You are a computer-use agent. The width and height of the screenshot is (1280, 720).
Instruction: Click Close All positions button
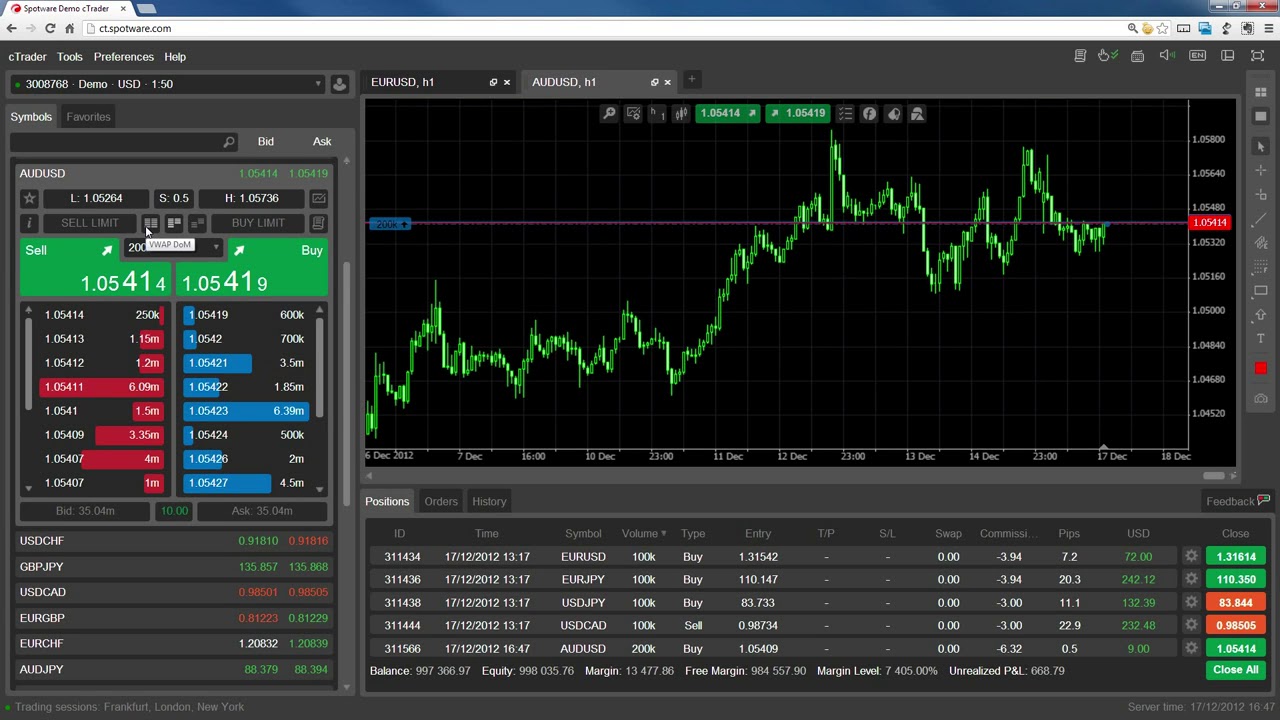click(x=1236, y=670)
